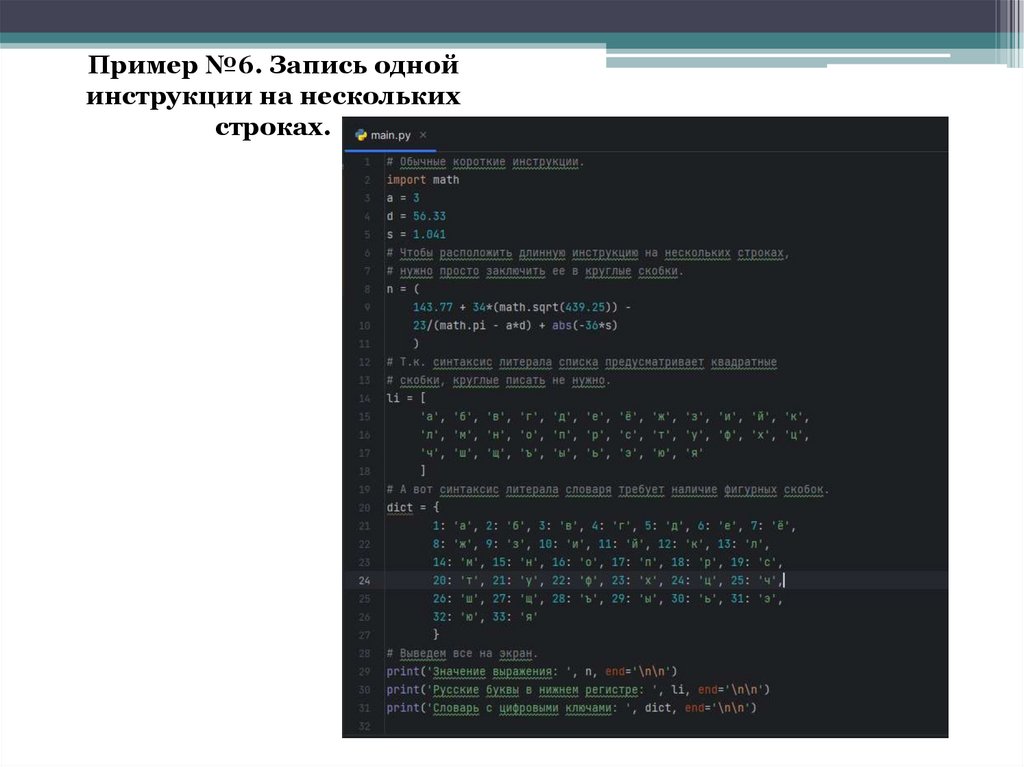Click line number 24 in the gutter

pyautogui.click(x=364, y=580)
